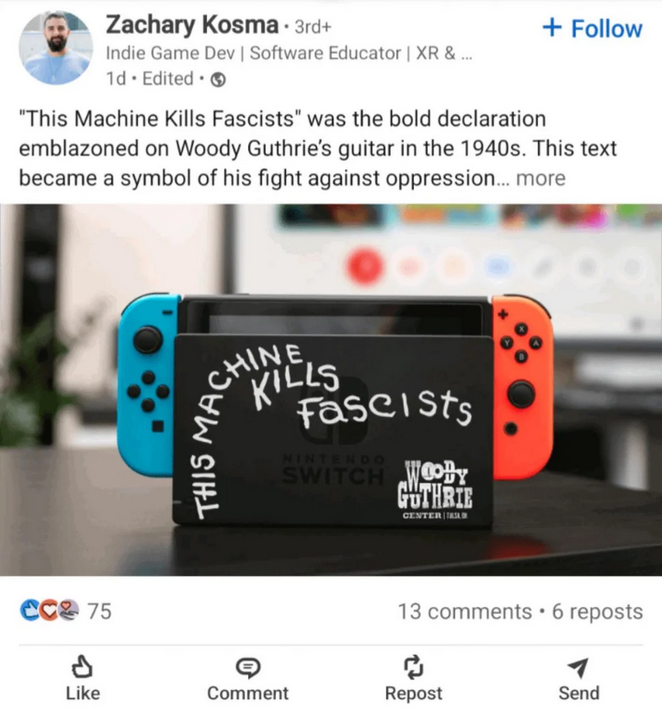
Task: Click the Send paper plane icon
Action: pyautogui.click(x=578, y=668)
